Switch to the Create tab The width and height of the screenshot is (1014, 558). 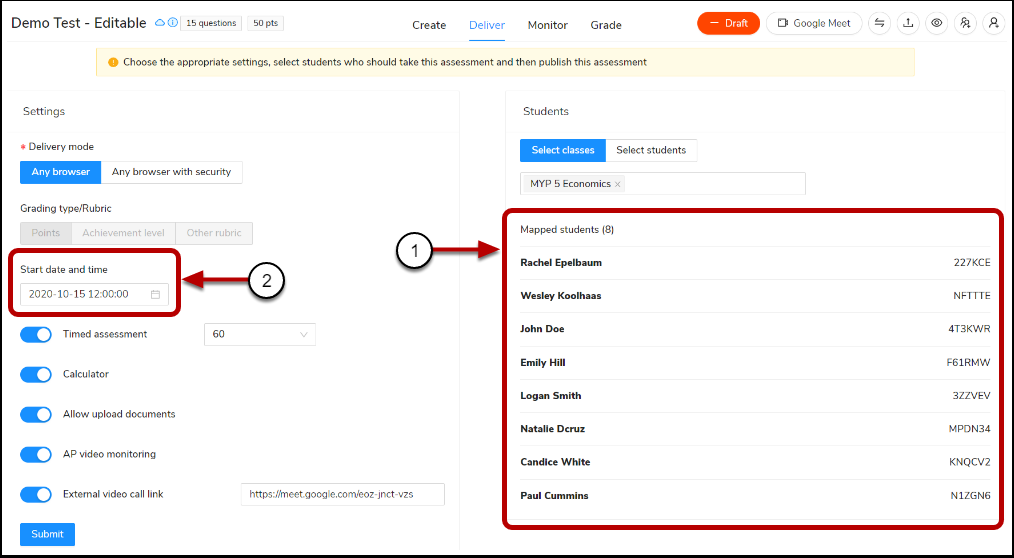point(429,25)
